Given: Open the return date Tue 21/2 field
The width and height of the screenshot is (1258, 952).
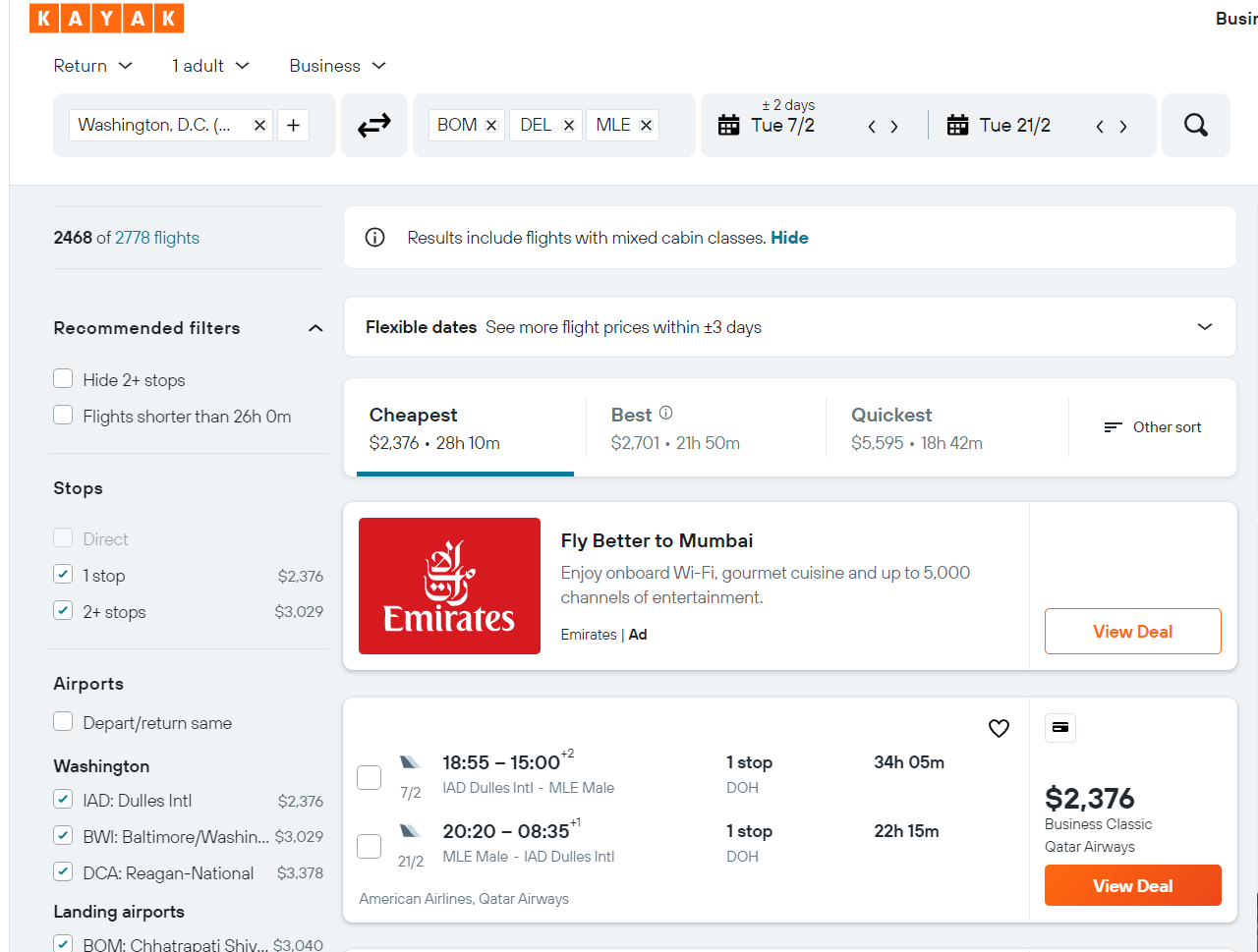Looking at the screenshot, I should coord(1013,125).
